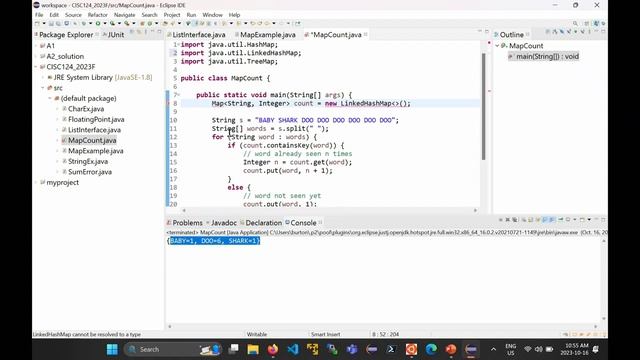
Task: Switch to the MapExample.java editor tab
Action: (267, 35)
